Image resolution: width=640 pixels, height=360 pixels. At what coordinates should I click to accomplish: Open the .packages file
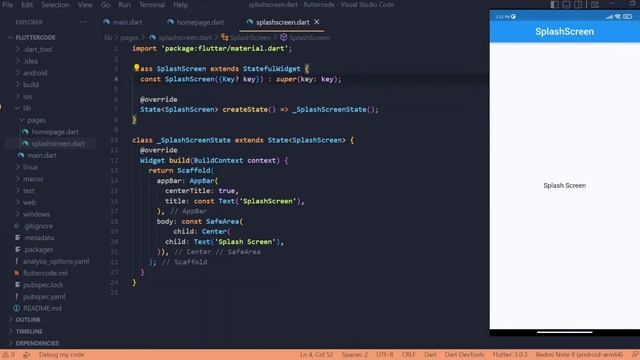click(x=38, y=250)
